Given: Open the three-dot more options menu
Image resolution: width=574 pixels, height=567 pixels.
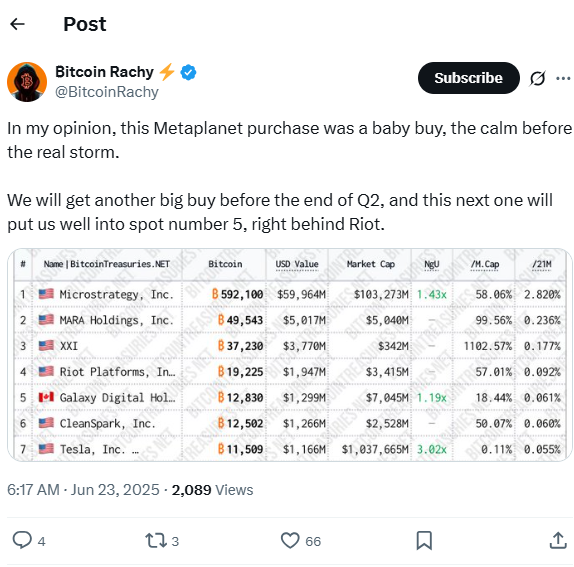Looking at the screenshot, I should (563, 78).
